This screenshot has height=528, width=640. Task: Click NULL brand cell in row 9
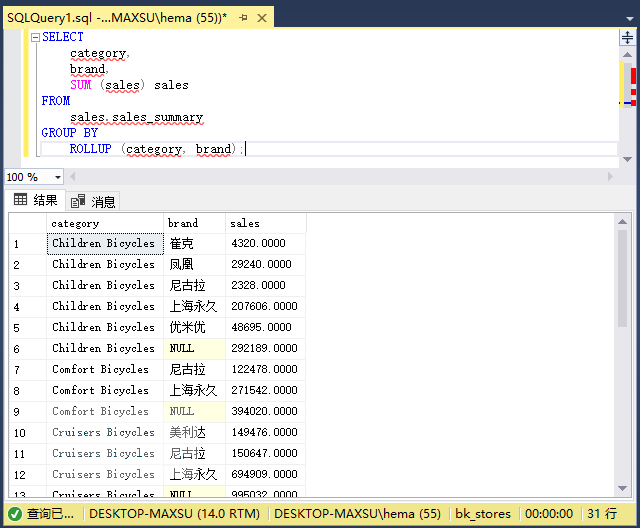coord(194,411)
